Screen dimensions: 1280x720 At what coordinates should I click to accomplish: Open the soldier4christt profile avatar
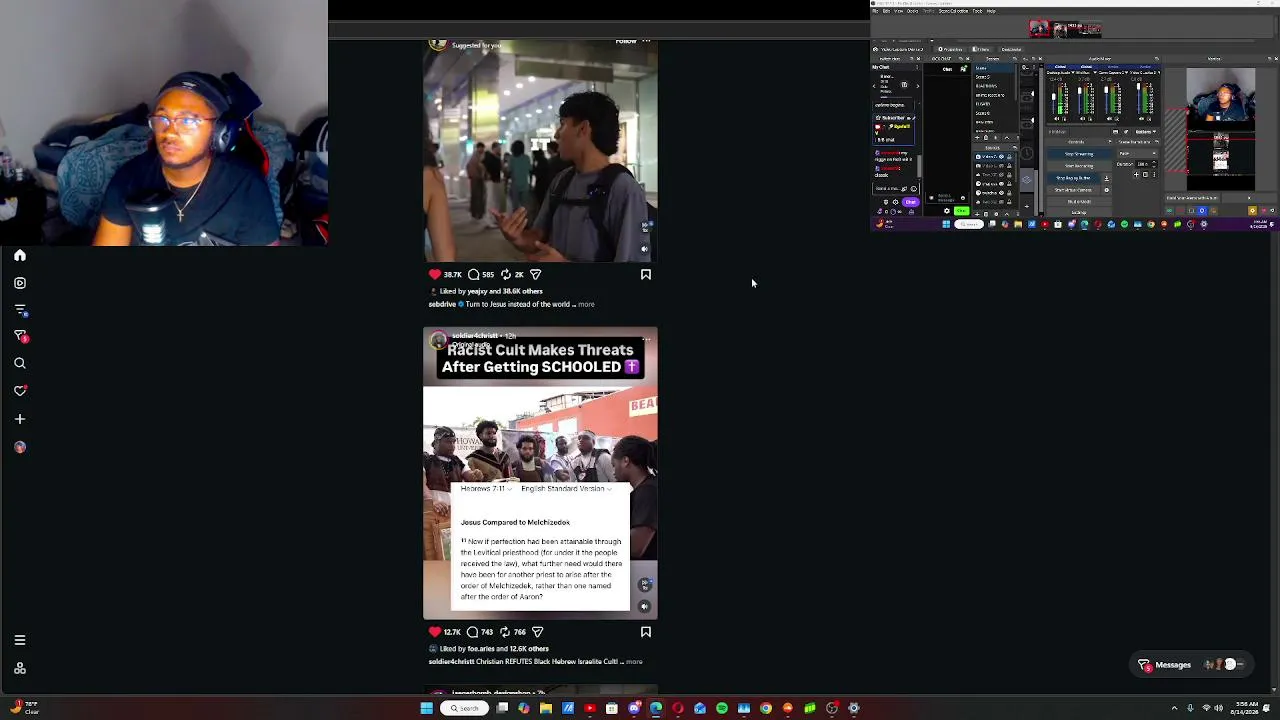point(438,341)
